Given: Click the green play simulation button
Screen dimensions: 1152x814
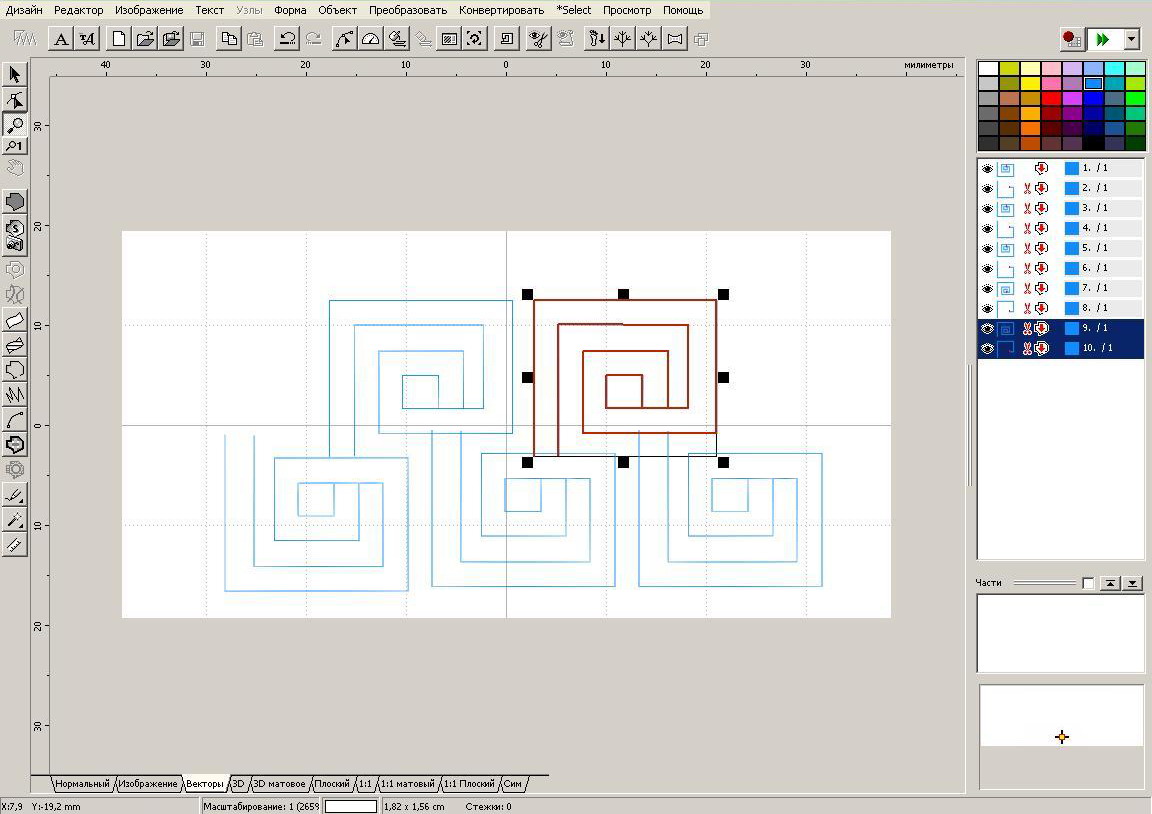Looking at the screenshot, I should (1104, 39).
